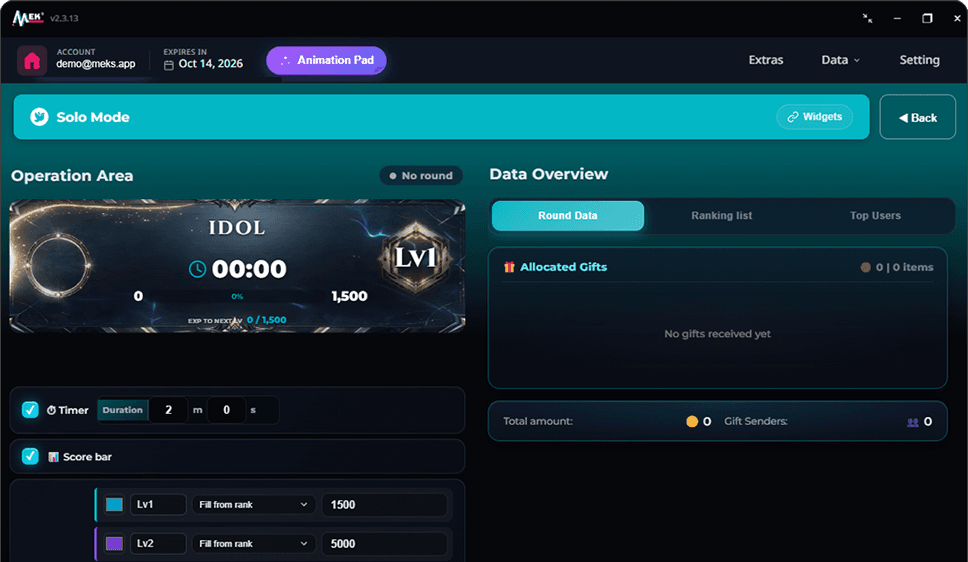Click the Oct 14, 2026 expiry date
Image resolution: width=968 pixels, height=562 pixels.
click(211, 64)
